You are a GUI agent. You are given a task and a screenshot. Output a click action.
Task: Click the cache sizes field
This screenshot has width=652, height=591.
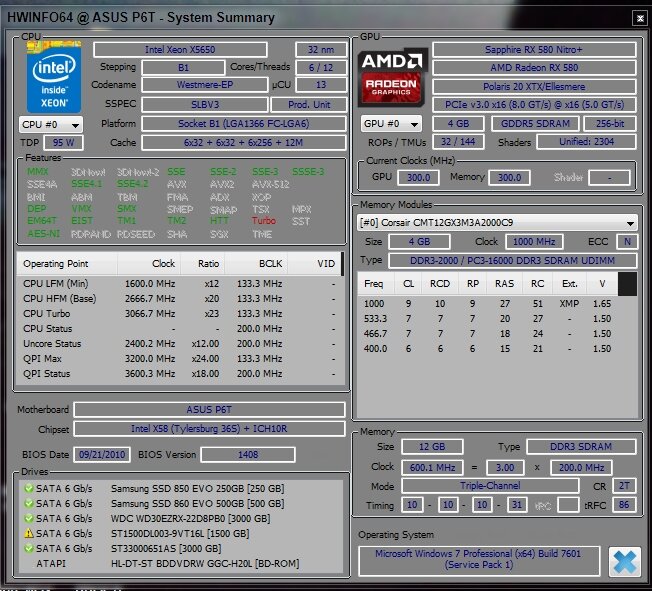click(x=244, y=143)
